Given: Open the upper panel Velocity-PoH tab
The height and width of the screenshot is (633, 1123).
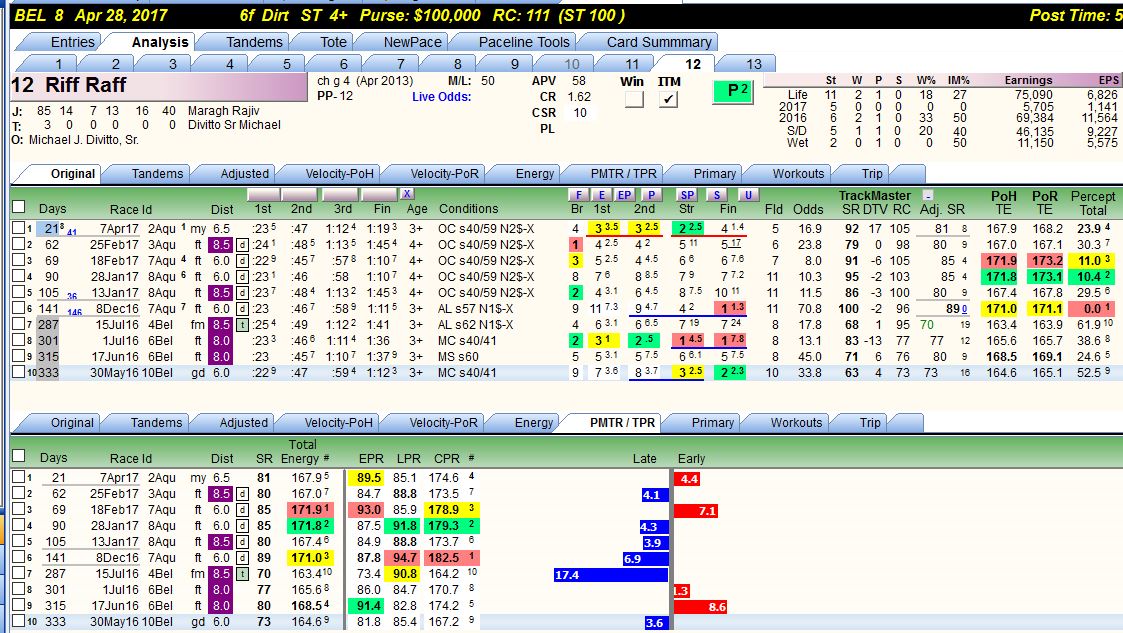Looking at the screenshot, I should (339, 173).
